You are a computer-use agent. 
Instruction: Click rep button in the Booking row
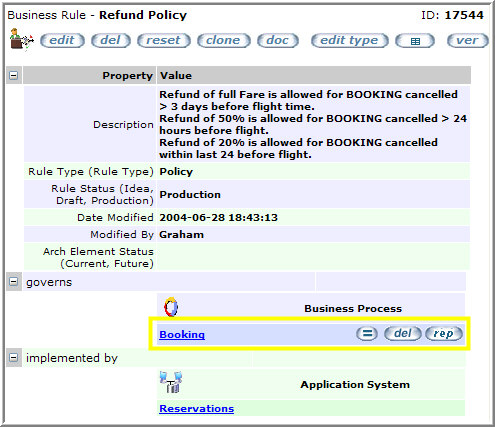[x=444, y=333]
